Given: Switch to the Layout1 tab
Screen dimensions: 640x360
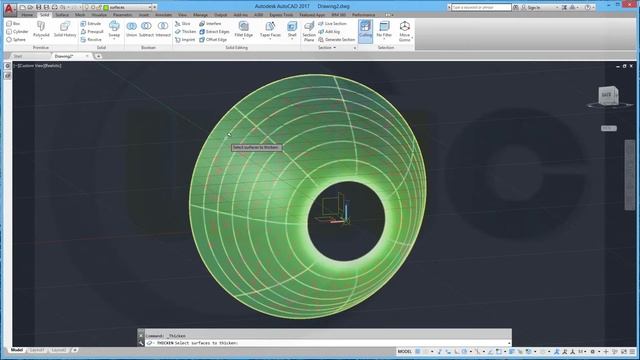Looking at the screenshot, I should point(37,350).
